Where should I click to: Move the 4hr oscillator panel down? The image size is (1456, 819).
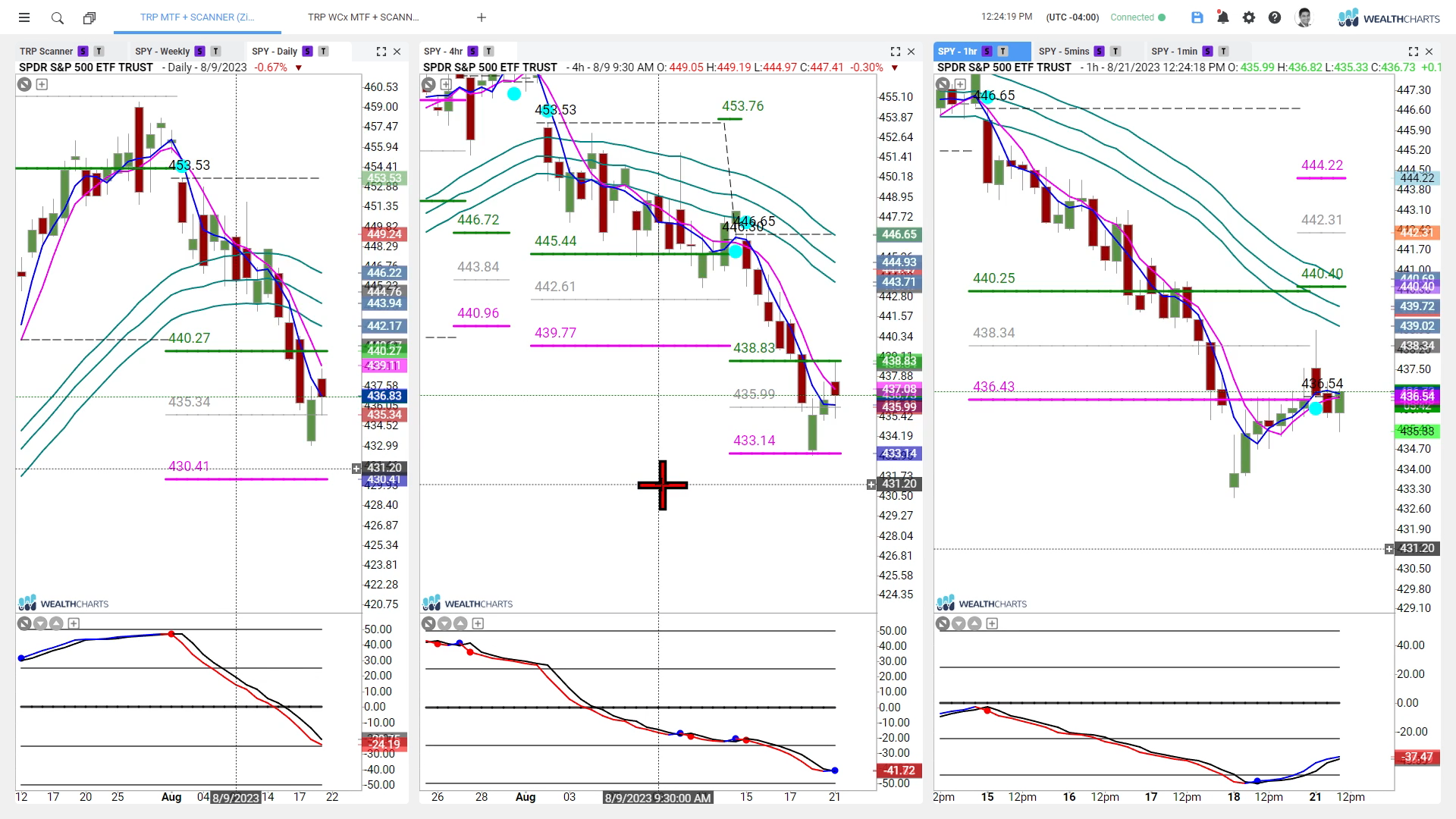point(444,623)
